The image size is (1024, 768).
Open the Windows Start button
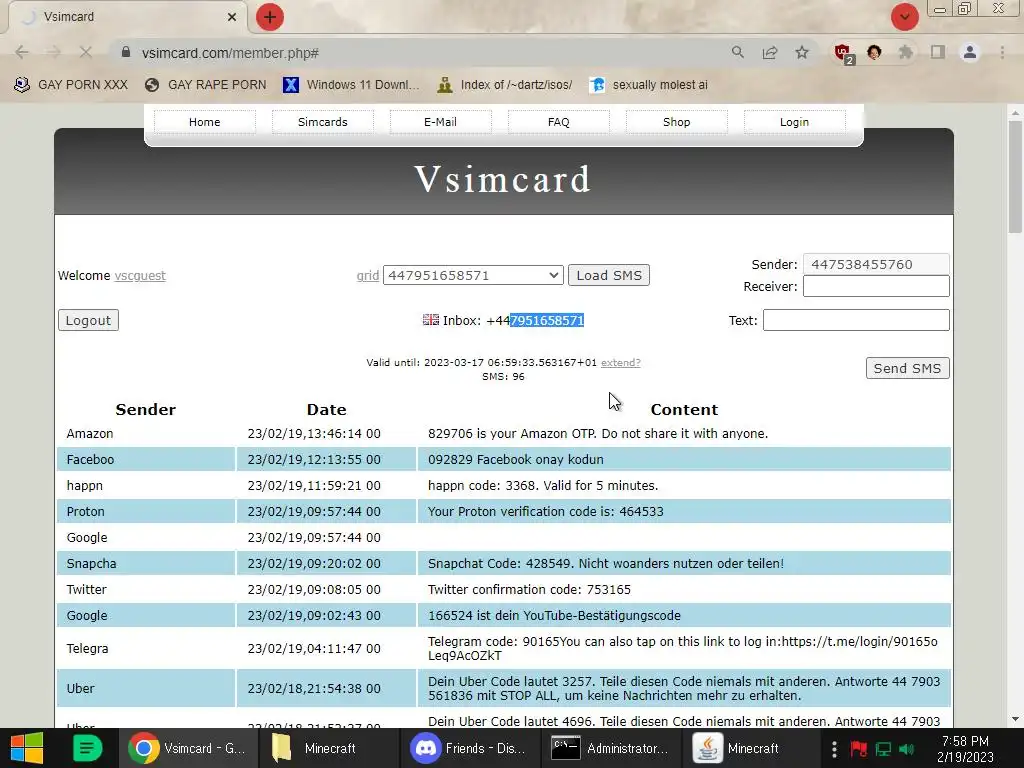(x=27, y=748)
